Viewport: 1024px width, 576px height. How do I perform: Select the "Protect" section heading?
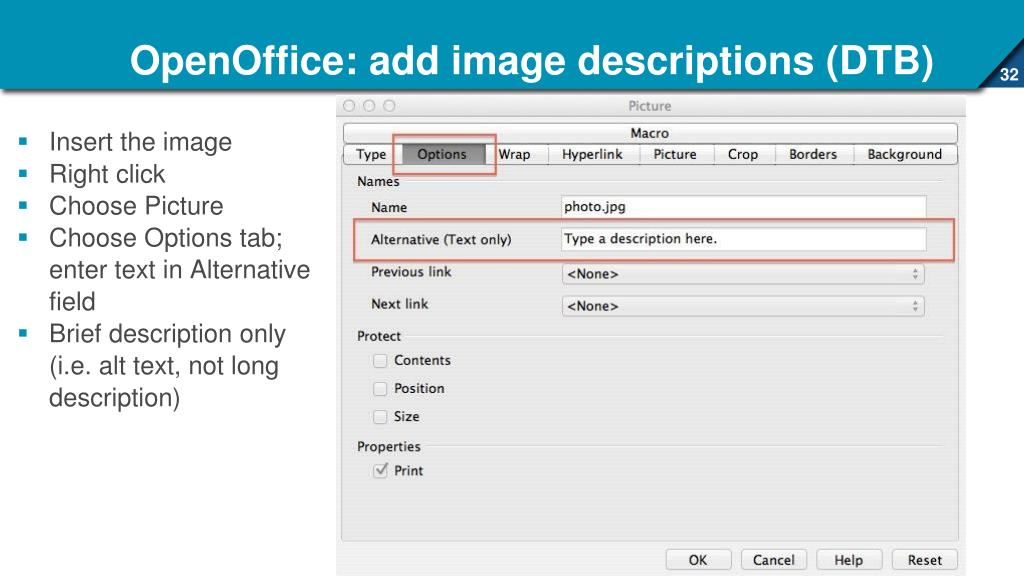pos(379,336)
